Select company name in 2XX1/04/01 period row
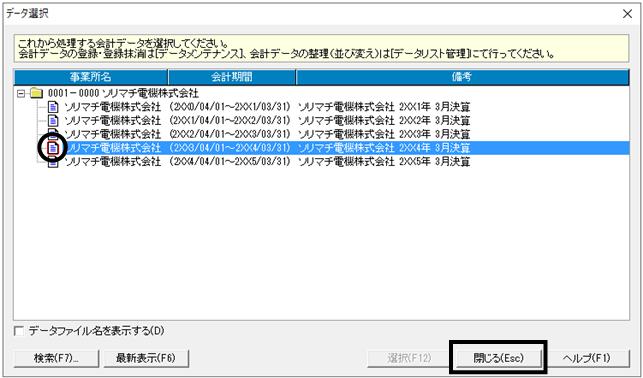 [x=113, y=121]
